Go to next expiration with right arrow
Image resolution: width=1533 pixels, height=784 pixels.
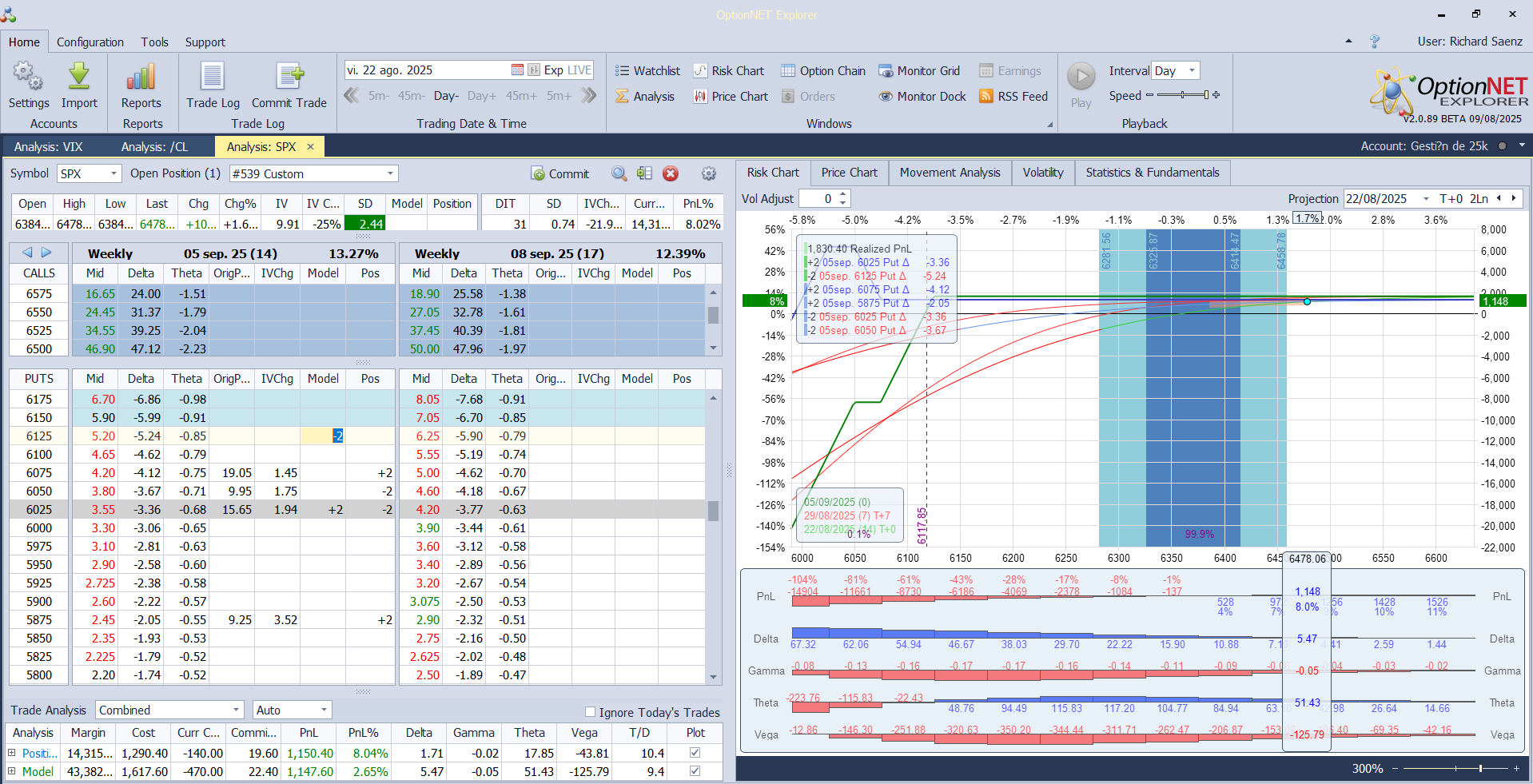coord(46,253)
